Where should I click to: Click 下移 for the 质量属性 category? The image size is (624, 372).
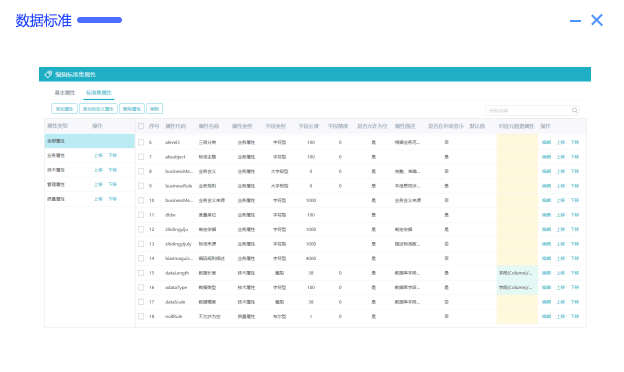(112, 199)
